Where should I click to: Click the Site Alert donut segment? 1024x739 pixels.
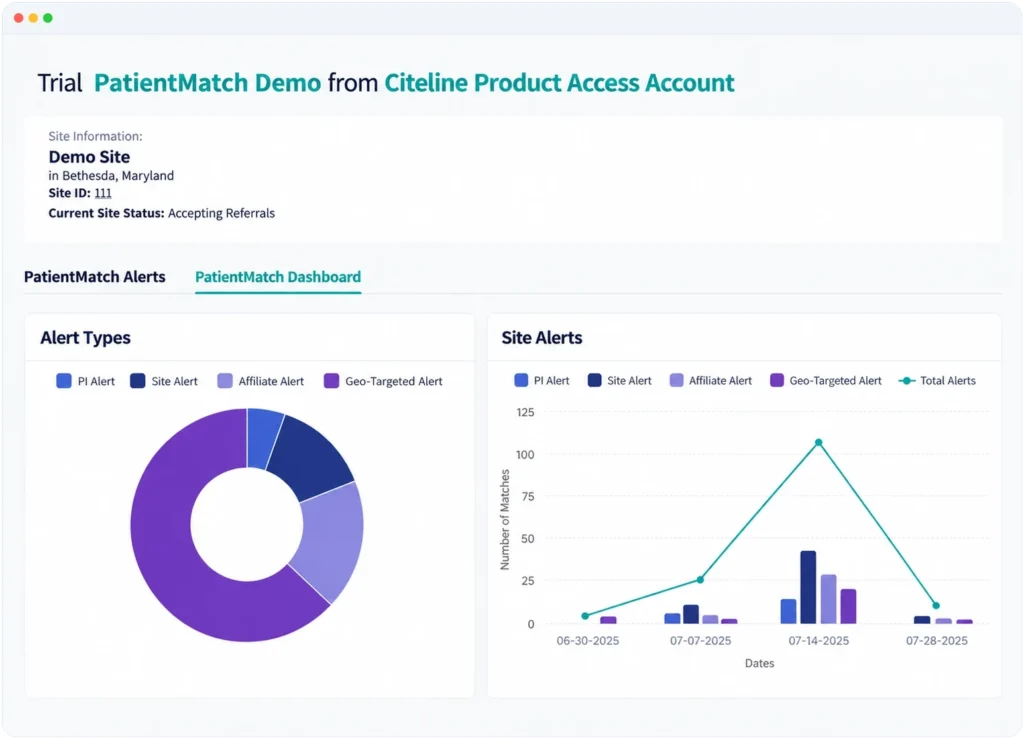312,458
